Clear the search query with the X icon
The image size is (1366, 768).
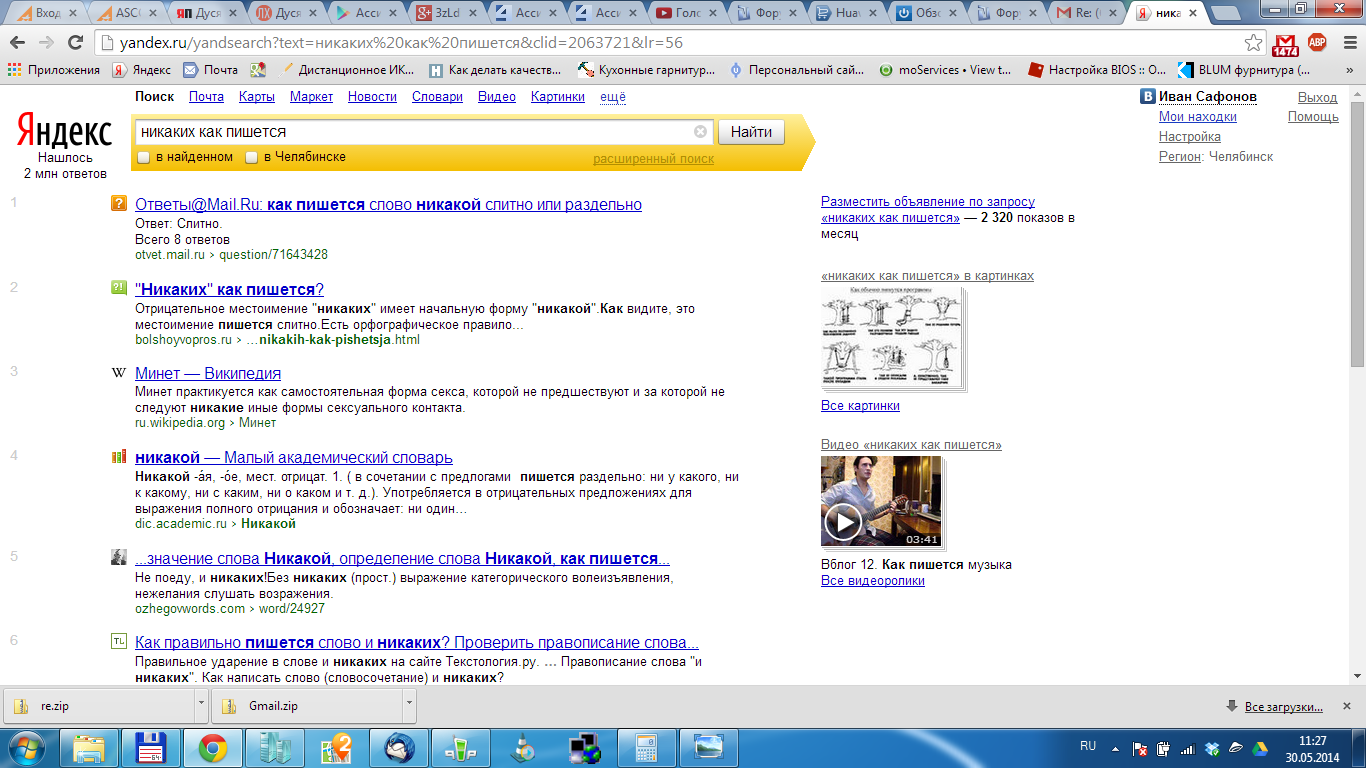[700, 132]
